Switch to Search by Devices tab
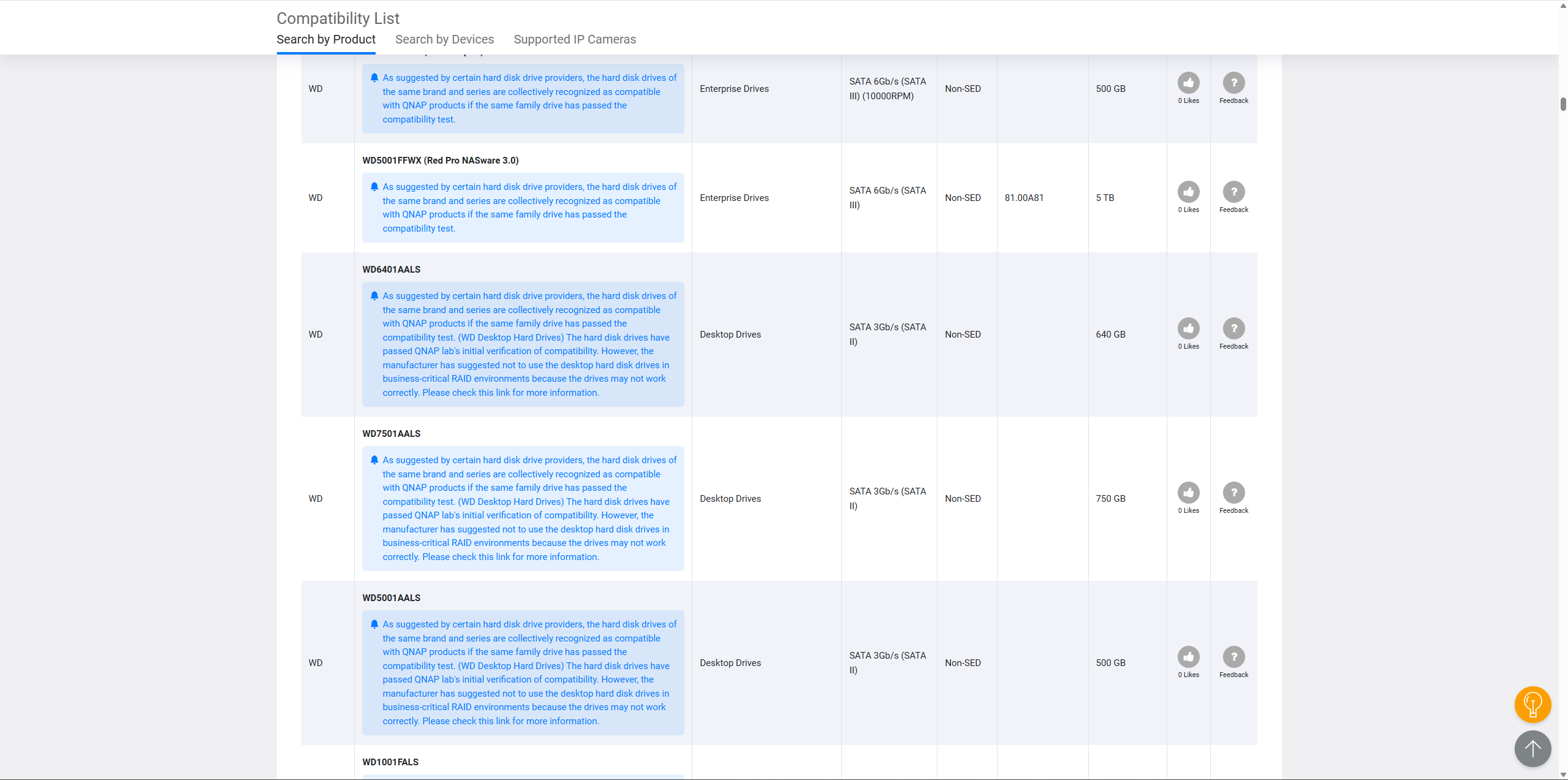The image size is (1568, 780). [444, 39]
